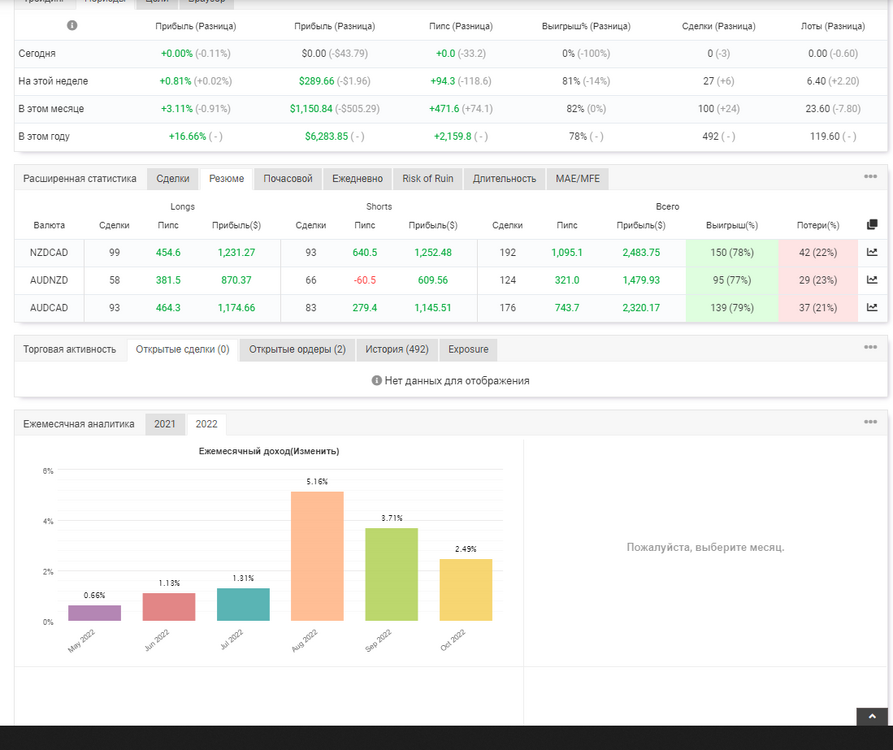Click the Пожалуйста, выберите месяц message
The width and height of the screenshot is (893, 750).
[706, 547]
